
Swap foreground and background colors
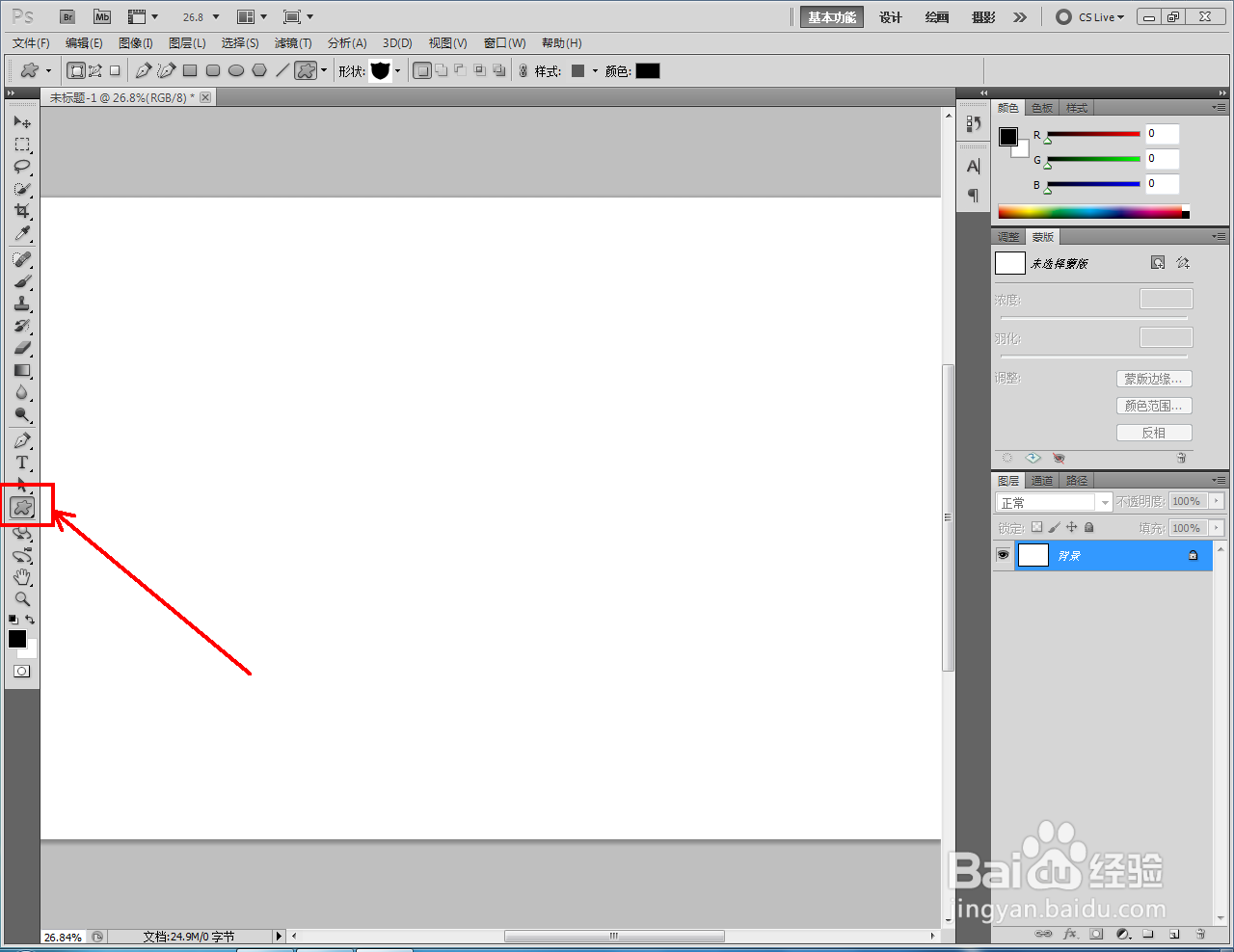[31, 620]
